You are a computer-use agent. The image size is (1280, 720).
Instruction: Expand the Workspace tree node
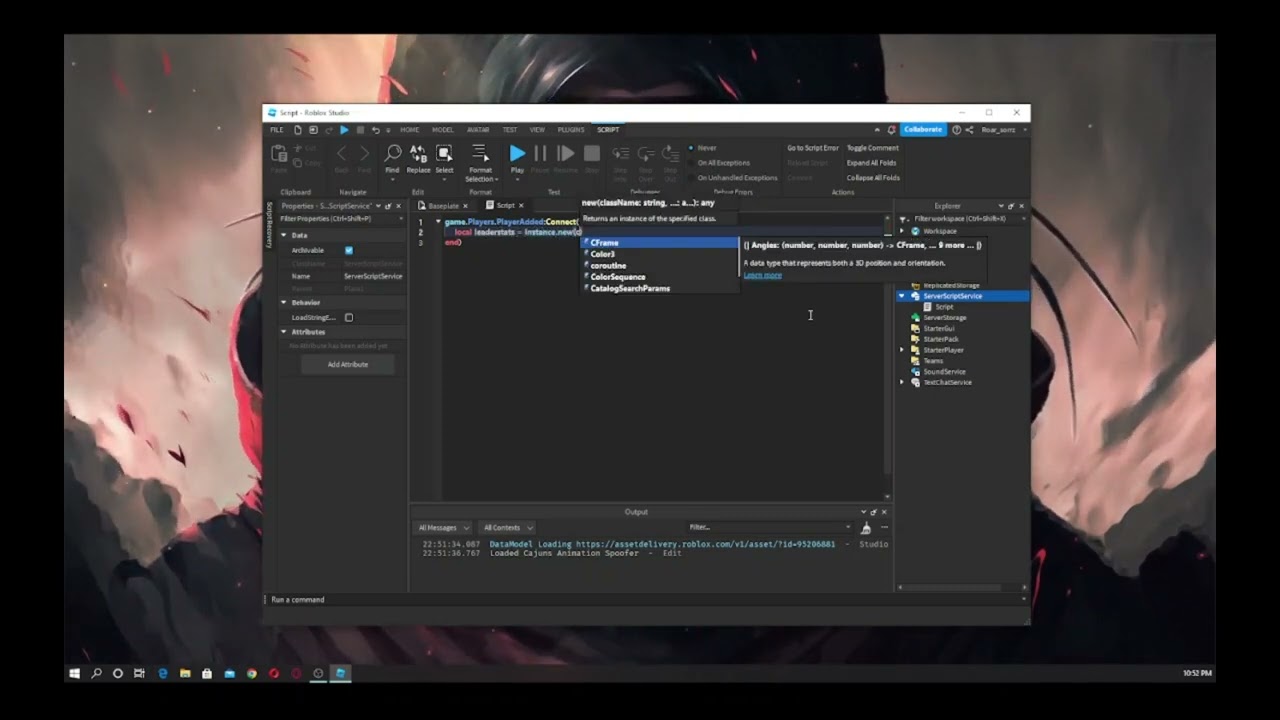click(x=902, y=231)
